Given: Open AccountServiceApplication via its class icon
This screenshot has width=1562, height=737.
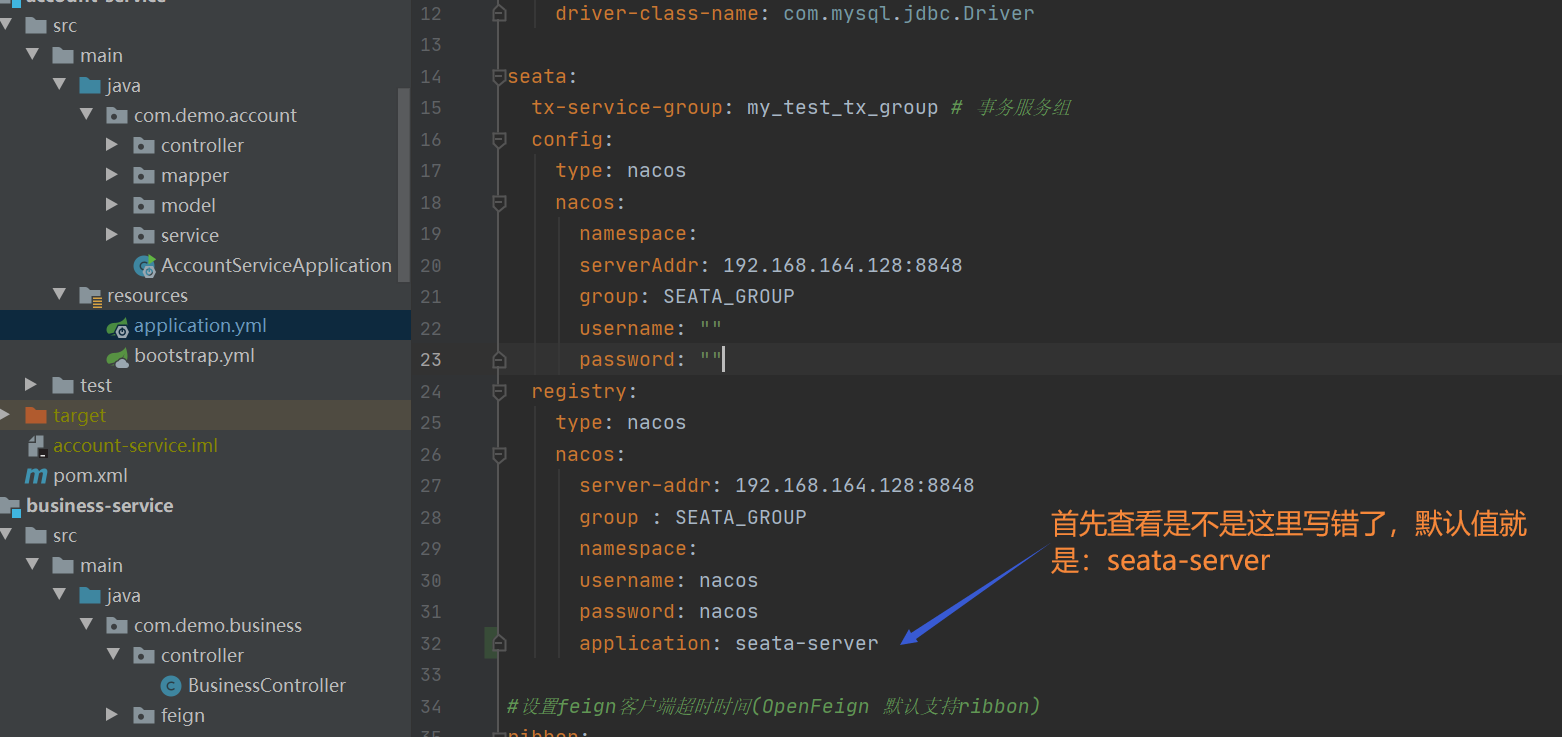Looking at the screenshot, I should 146,265.
